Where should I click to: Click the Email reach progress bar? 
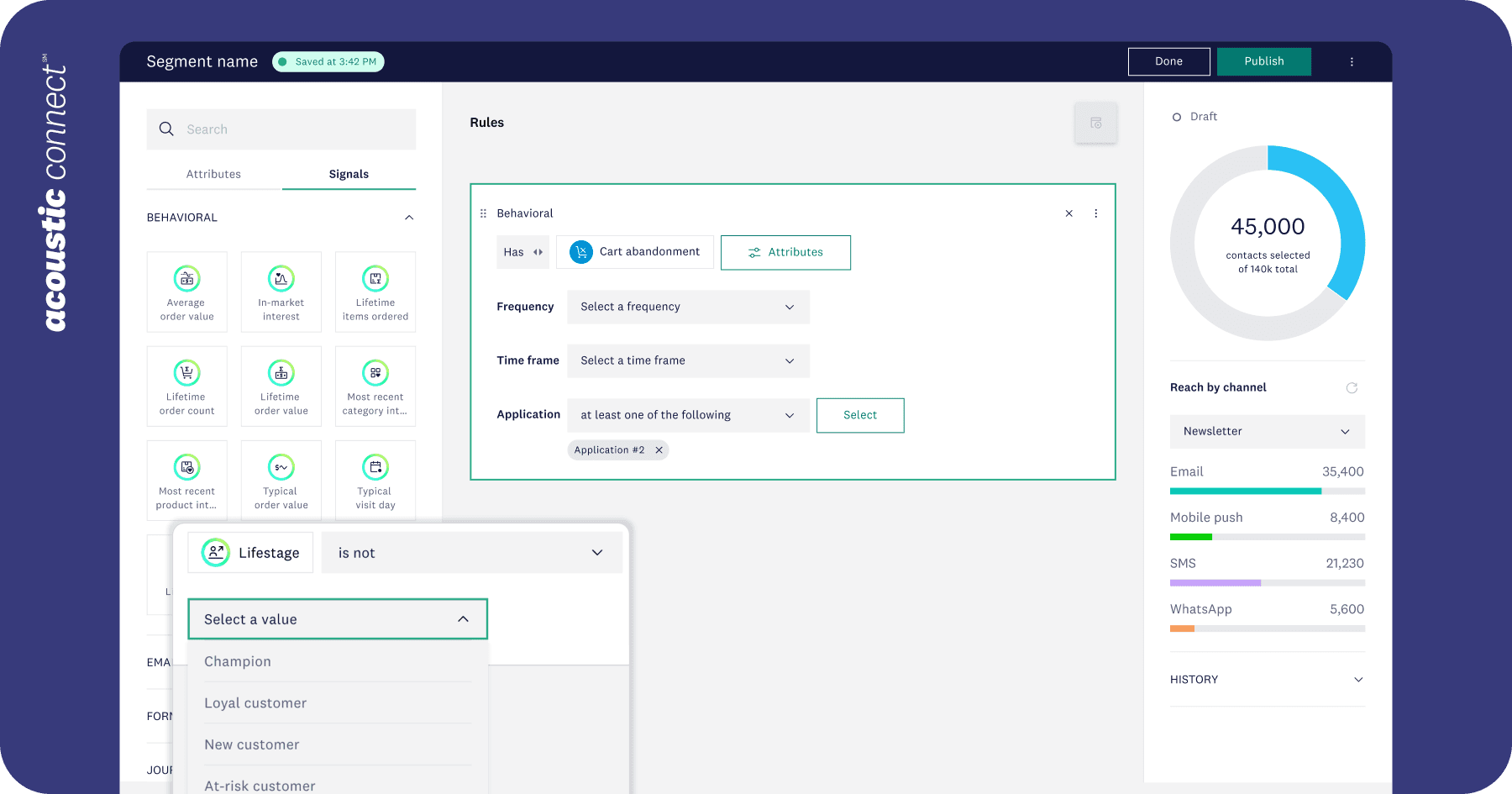[1267, 491]
